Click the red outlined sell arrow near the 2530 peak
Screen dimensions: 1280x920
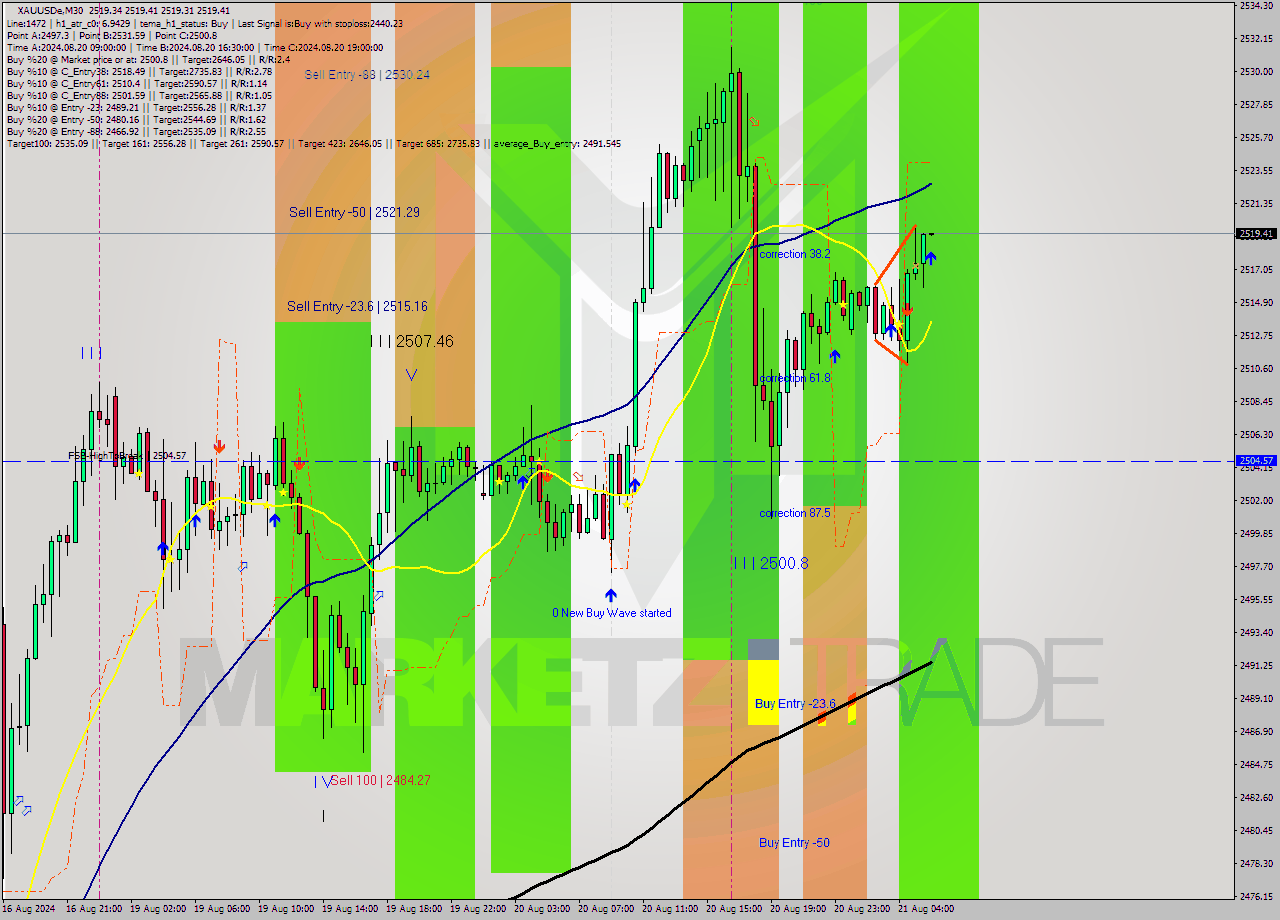(754, 122)
